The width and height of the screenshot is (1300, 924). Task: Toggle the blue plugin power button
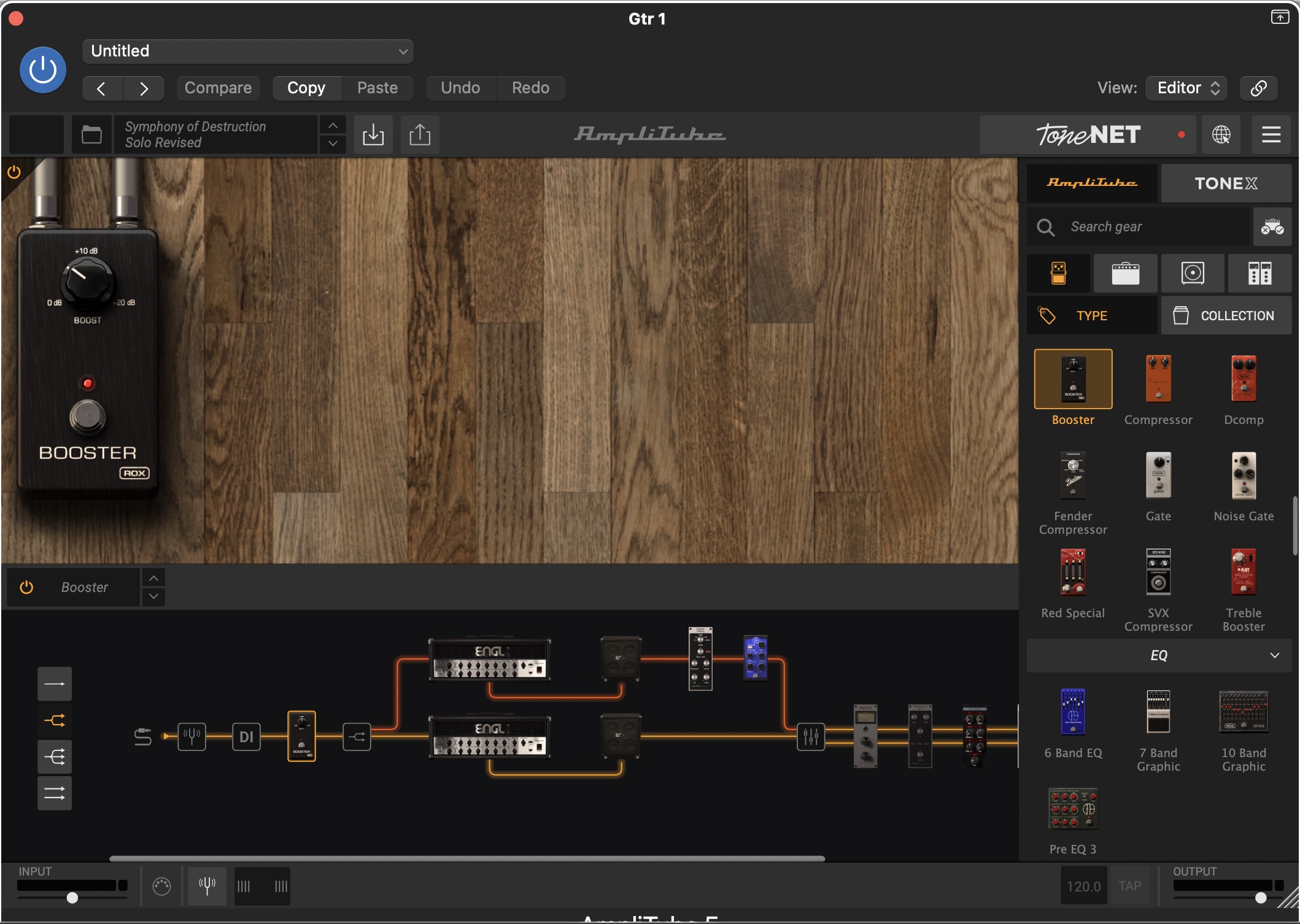(x=43, y=70)
